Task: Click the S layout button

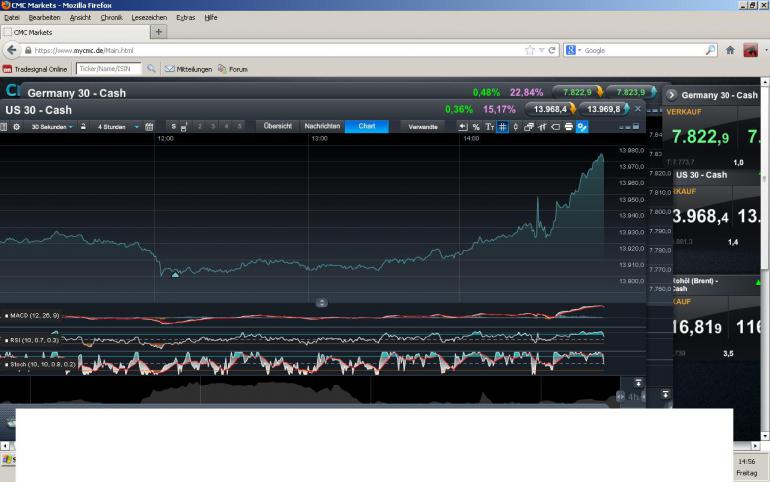Action: point(173,126)
